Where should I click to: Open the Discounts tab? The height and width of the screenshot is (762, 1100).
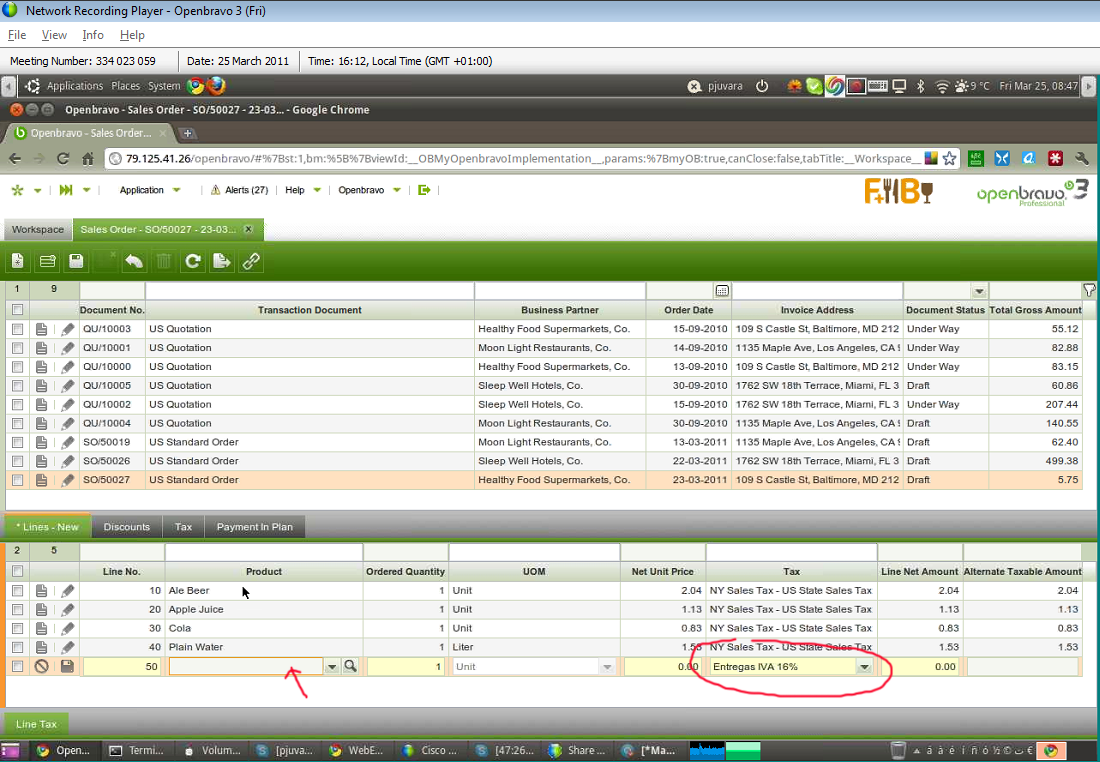[x=127, y=527]
